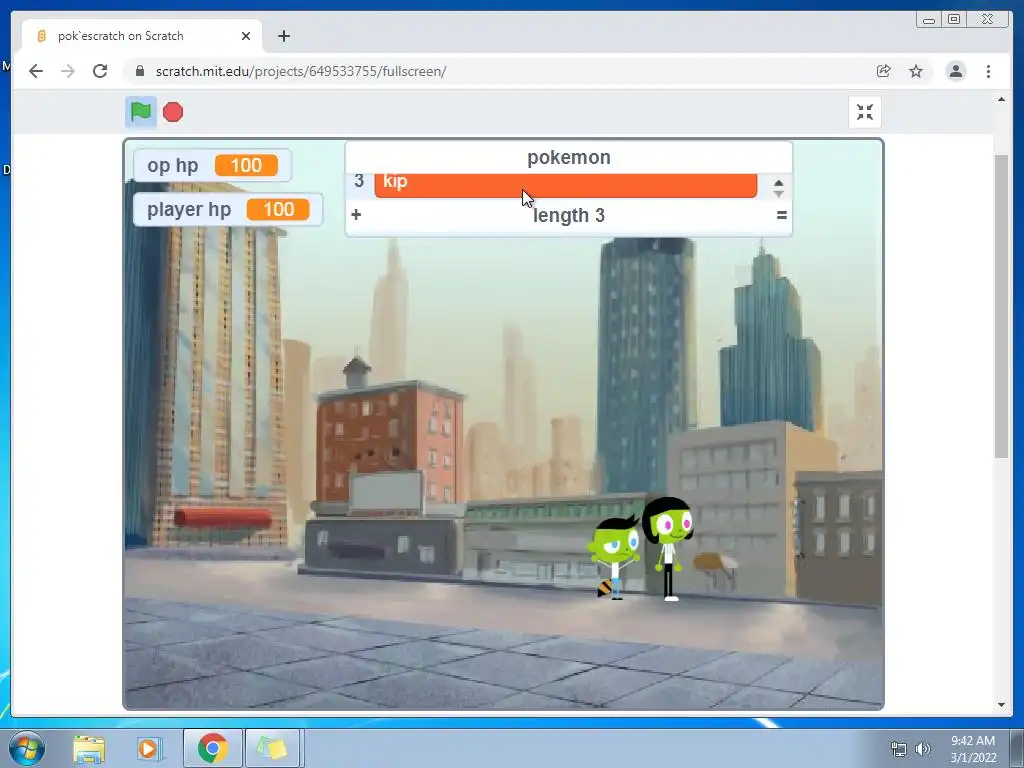Open a new browser tab
The width and height of the screenshot is (1024, 768).
(283, 36)
